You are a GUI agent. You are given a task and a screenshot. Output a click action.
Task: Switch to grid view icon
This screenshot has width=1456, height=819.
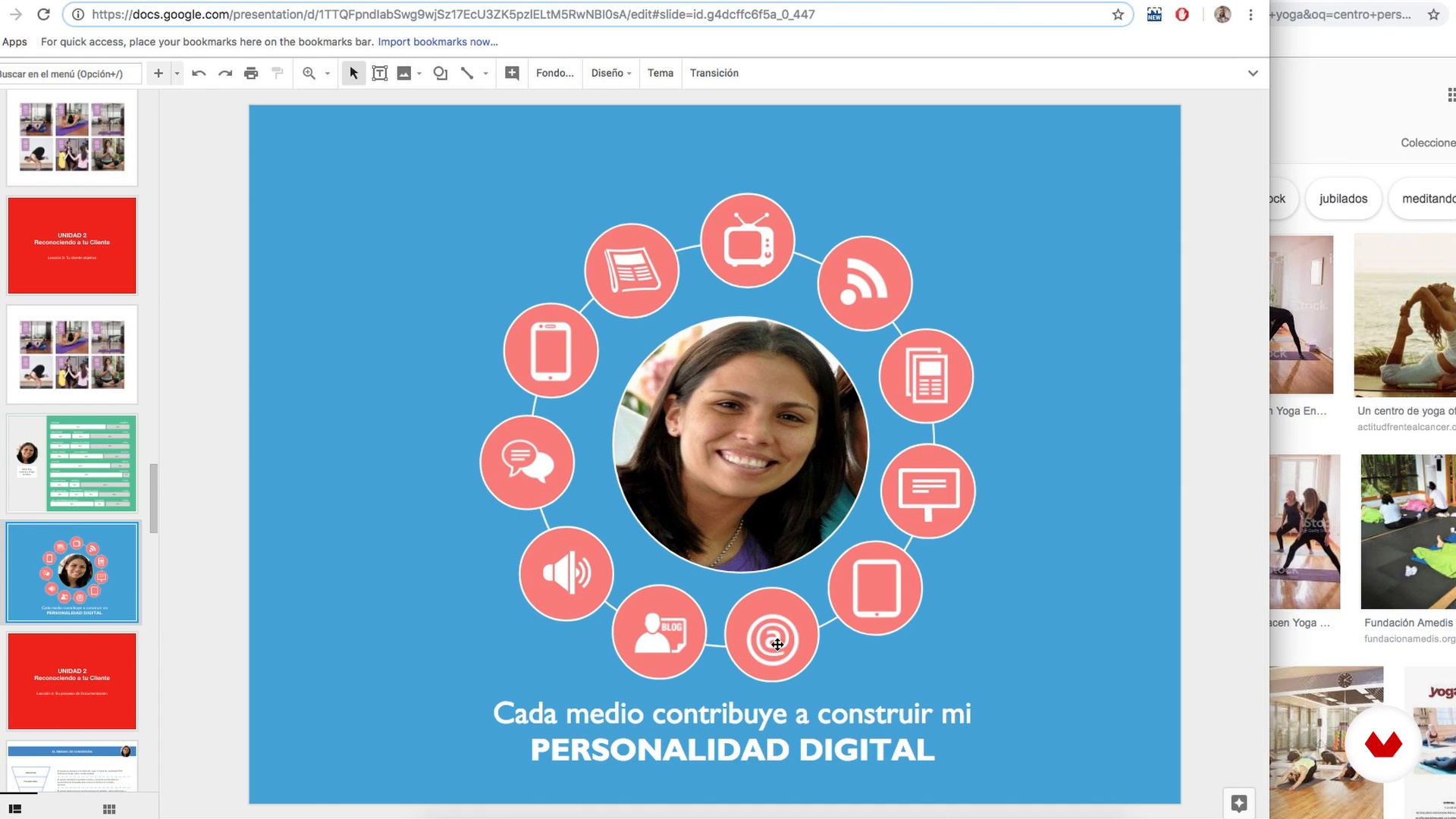(109, 809)
